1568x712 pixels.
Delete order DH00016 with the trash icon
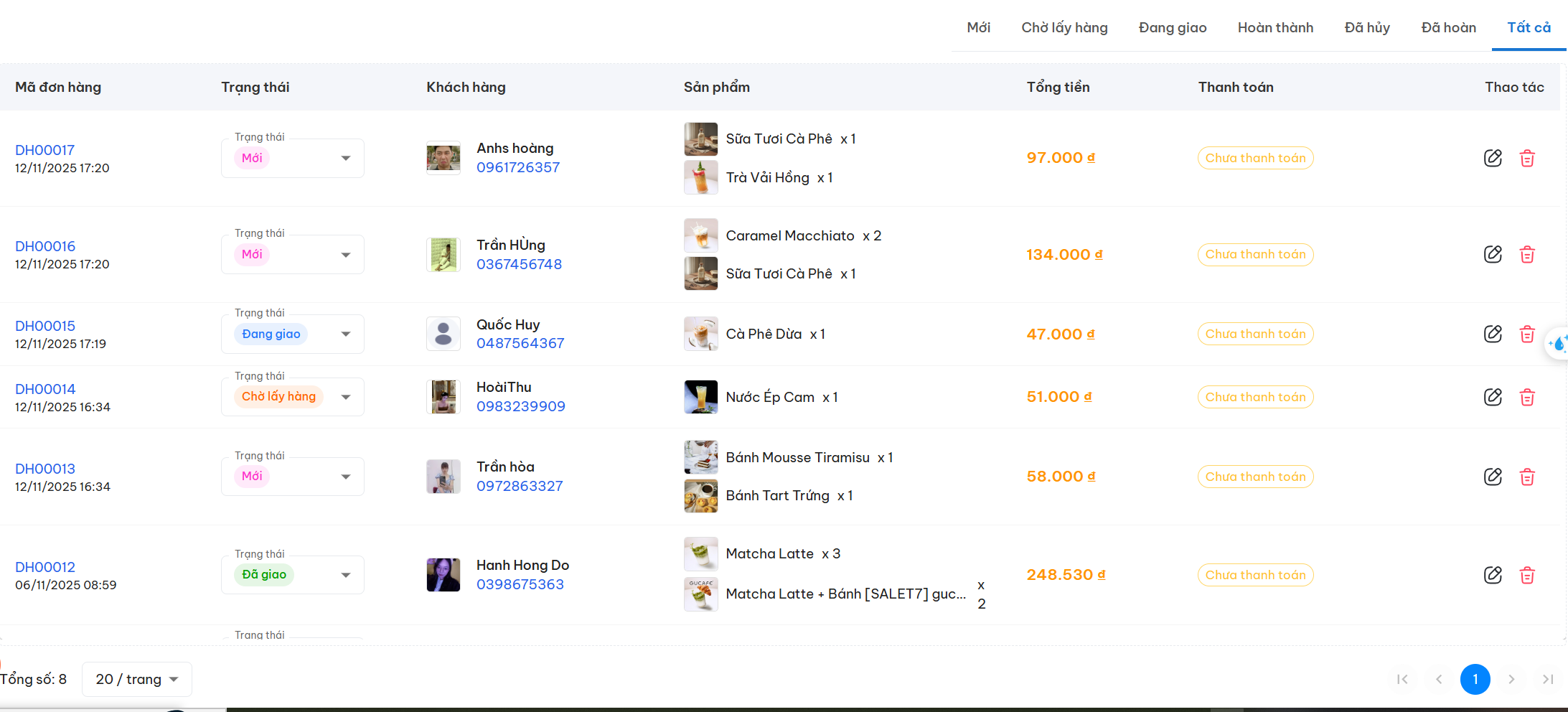[1527, 255]
